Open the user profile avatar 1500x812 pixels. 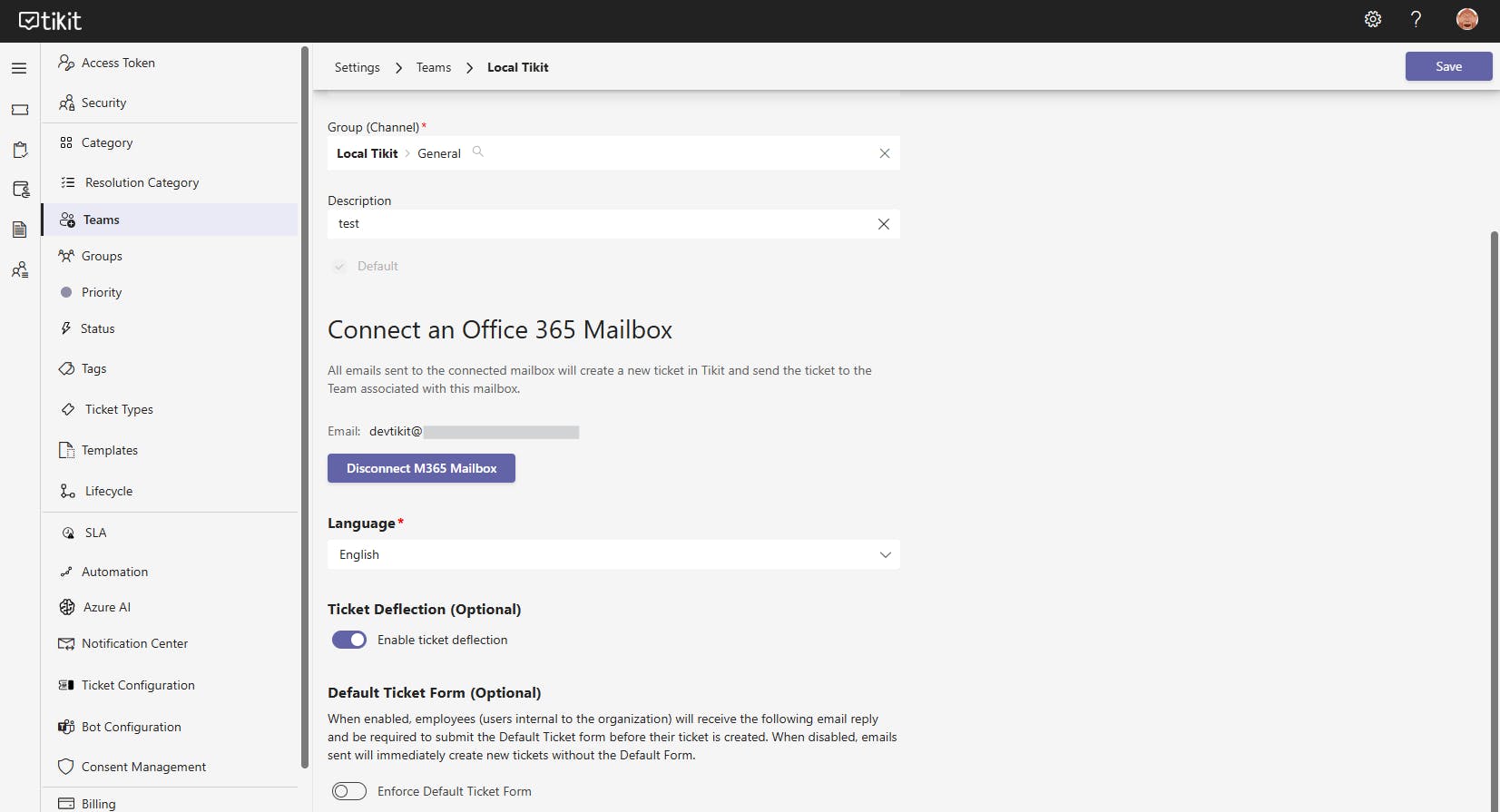pyautogui.click(x=1466, y=20)
